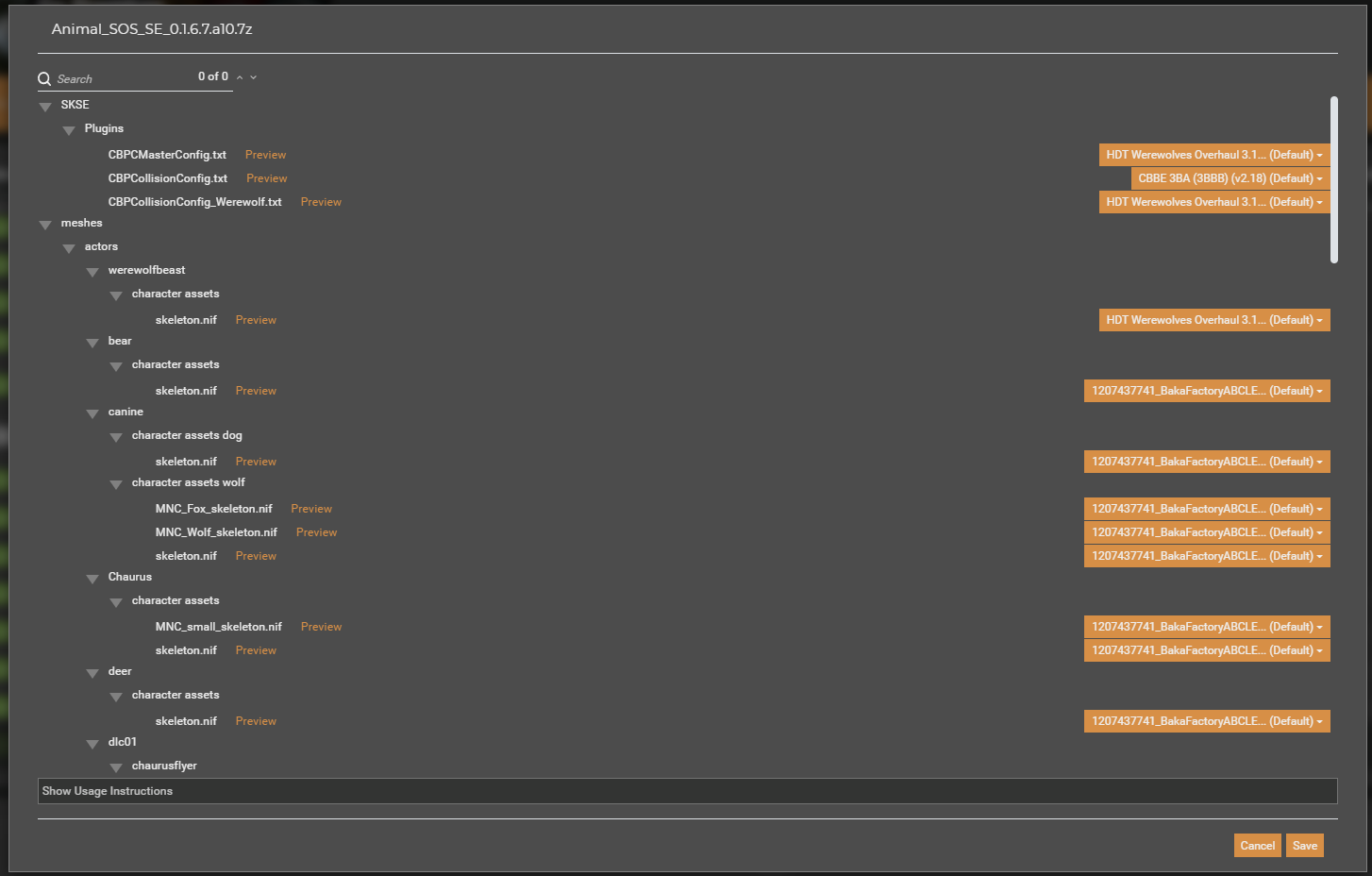Image resolution: width=1372 pixels, height=876 pixels.
Task: Preview deer skeleton.nif
Action: [256, 721]
